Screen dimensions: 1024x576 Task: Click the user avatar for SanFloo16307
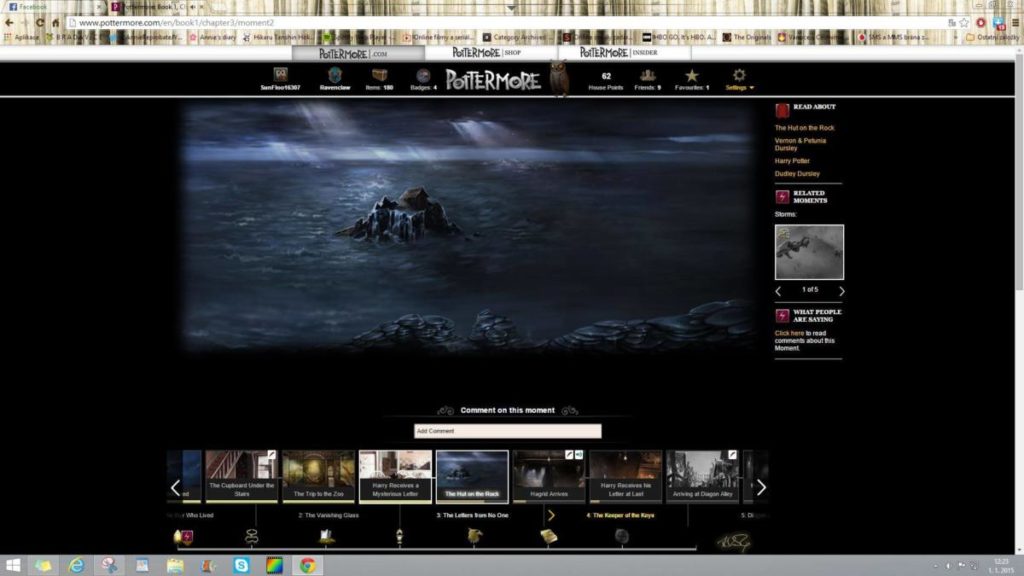click(280, 75)
